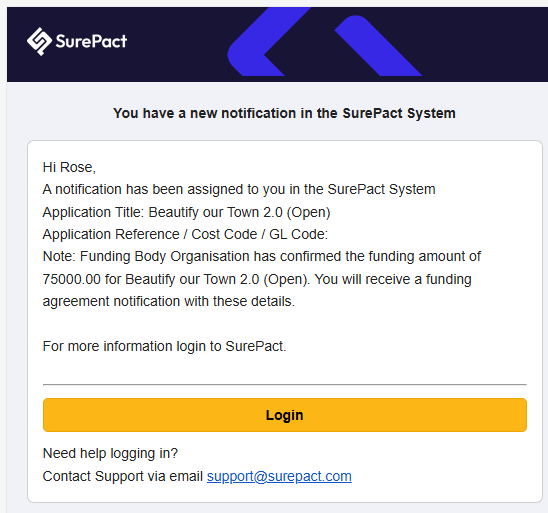
Task: Click the 'Need help logging in?' text
Action: coord(110,453)
